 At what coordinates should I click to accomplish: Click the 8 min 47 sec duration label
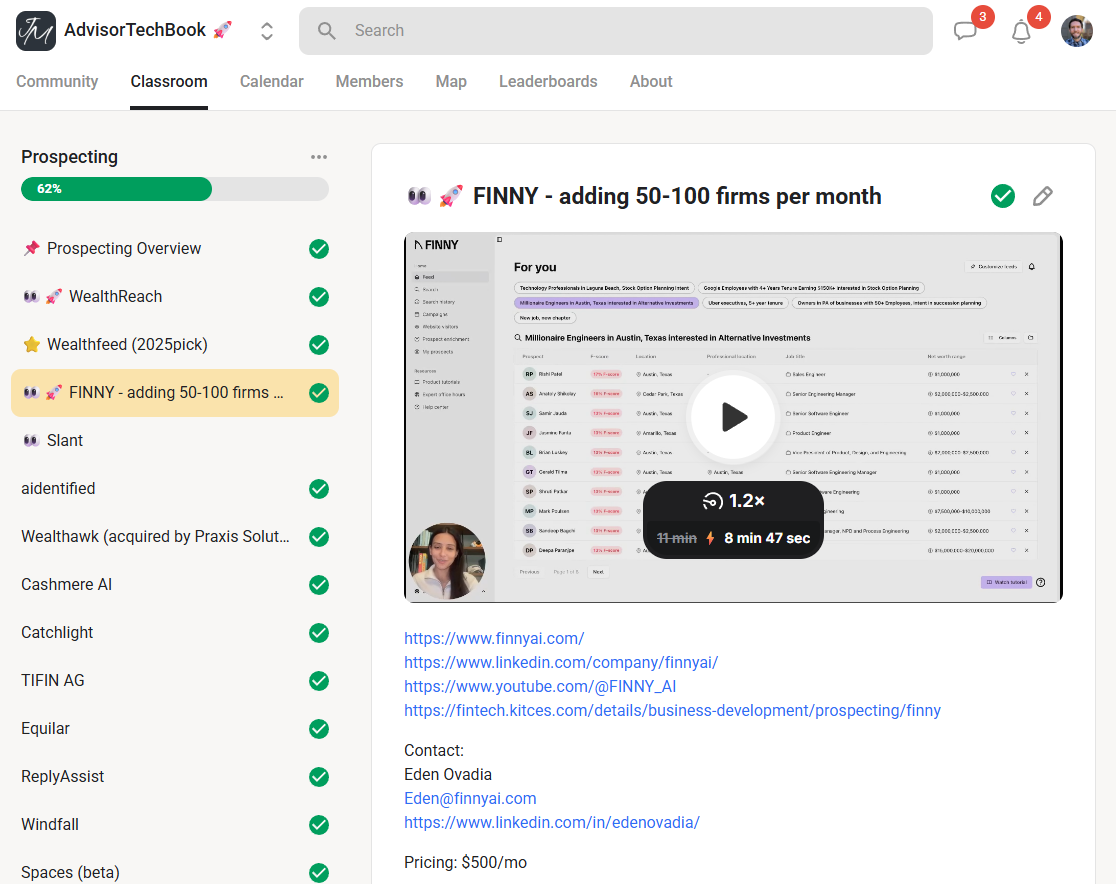(767, 539)
